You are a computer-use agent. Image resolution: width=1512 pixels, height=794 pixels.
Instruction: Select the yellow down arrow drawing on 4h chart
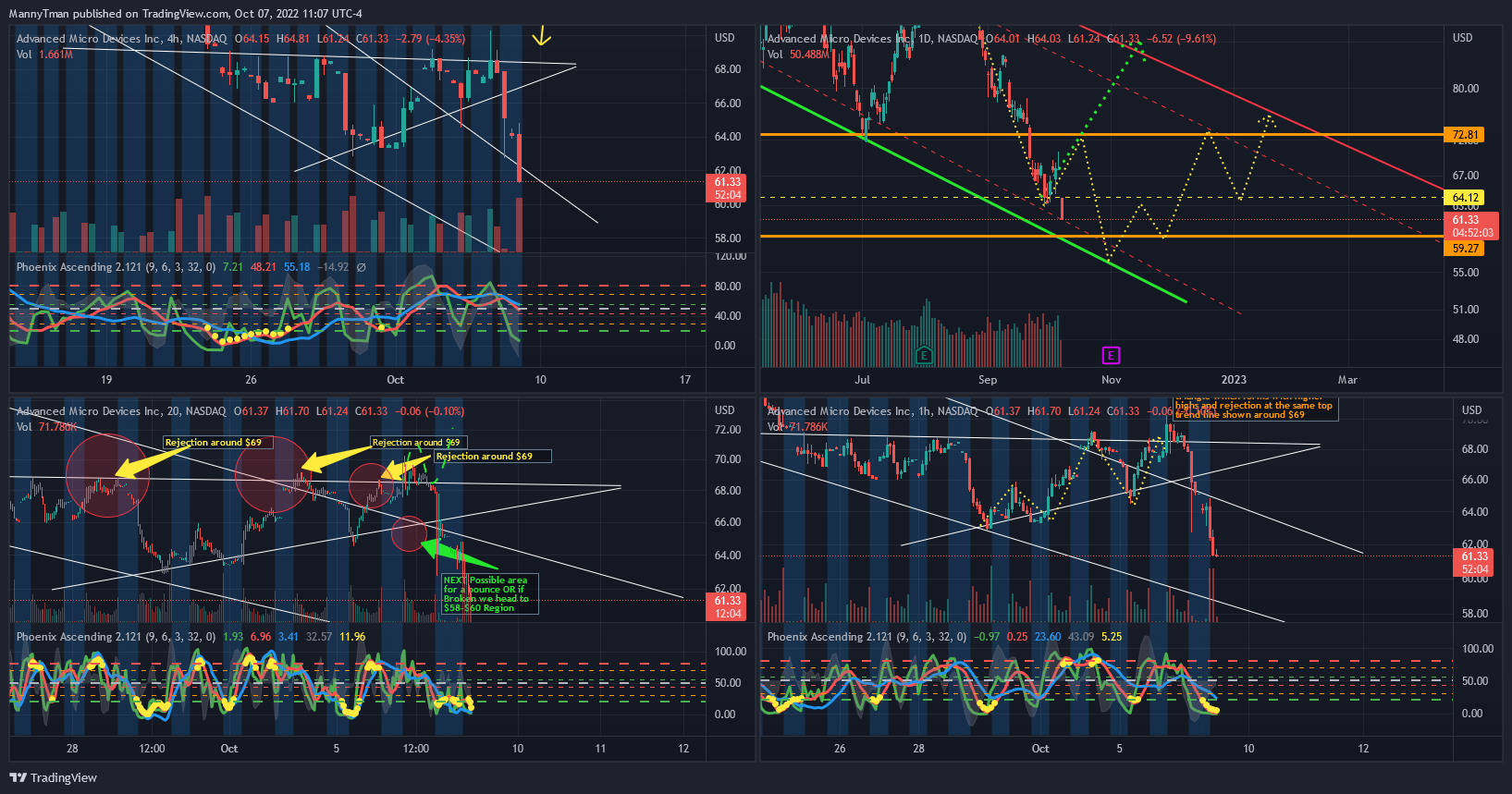click(541, 37)
